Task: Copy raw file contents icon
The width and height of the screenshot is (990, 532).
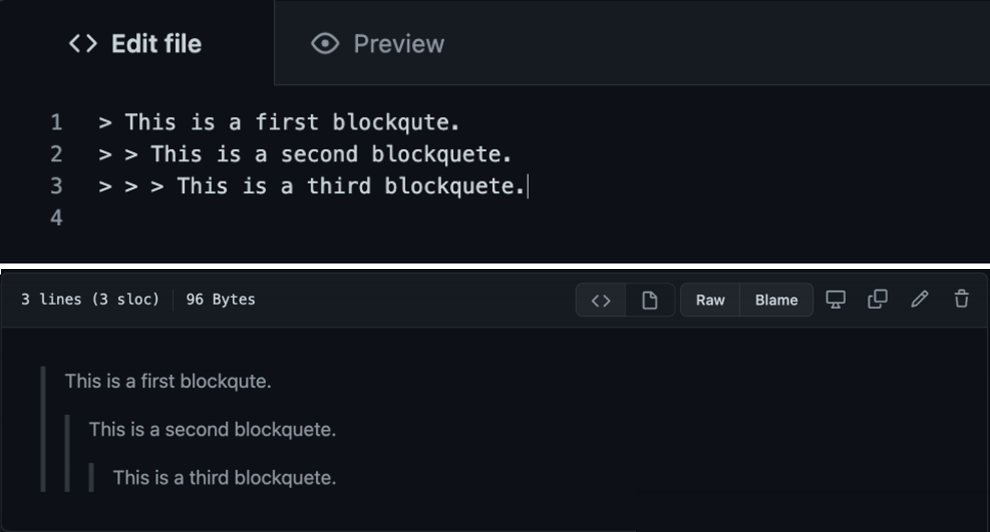Action: [877, 299]
